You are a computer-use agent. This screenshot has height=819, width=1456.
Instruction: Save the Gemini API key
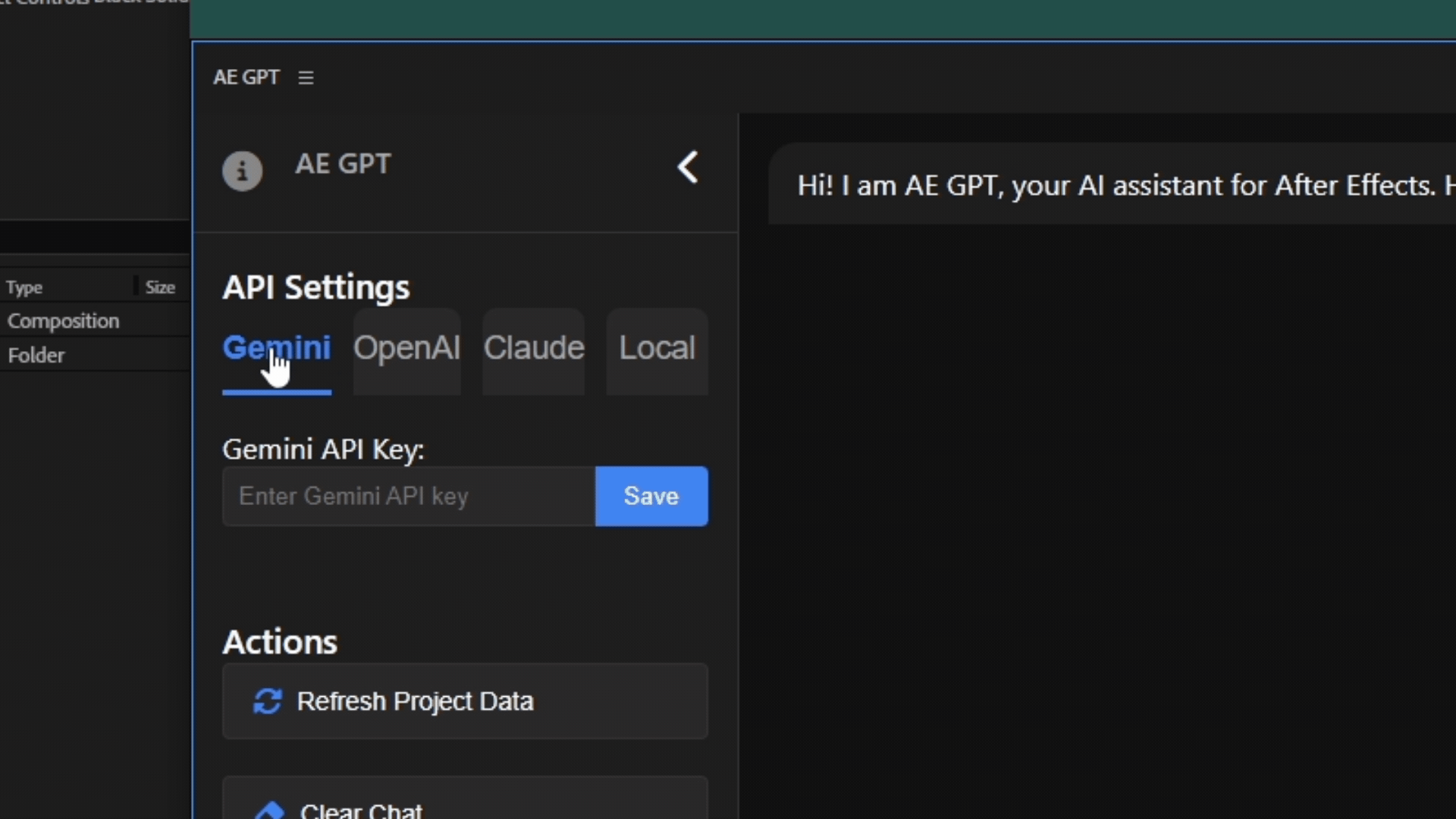click(651, 496)
